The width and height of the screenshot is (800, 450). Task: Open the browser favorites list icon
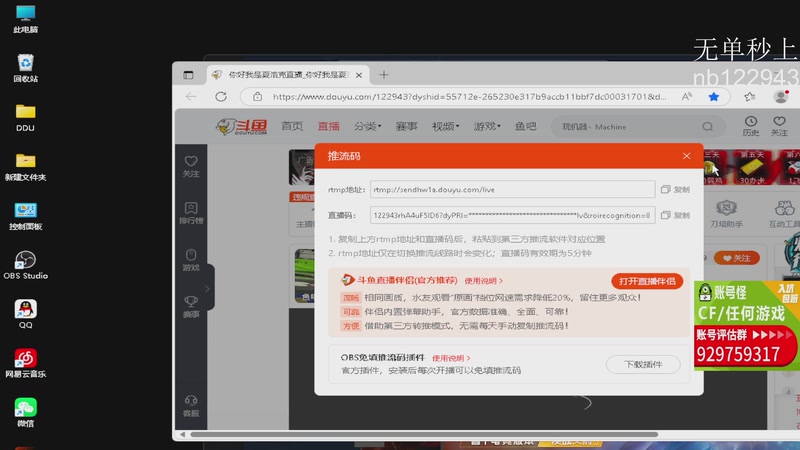point(749,96)
